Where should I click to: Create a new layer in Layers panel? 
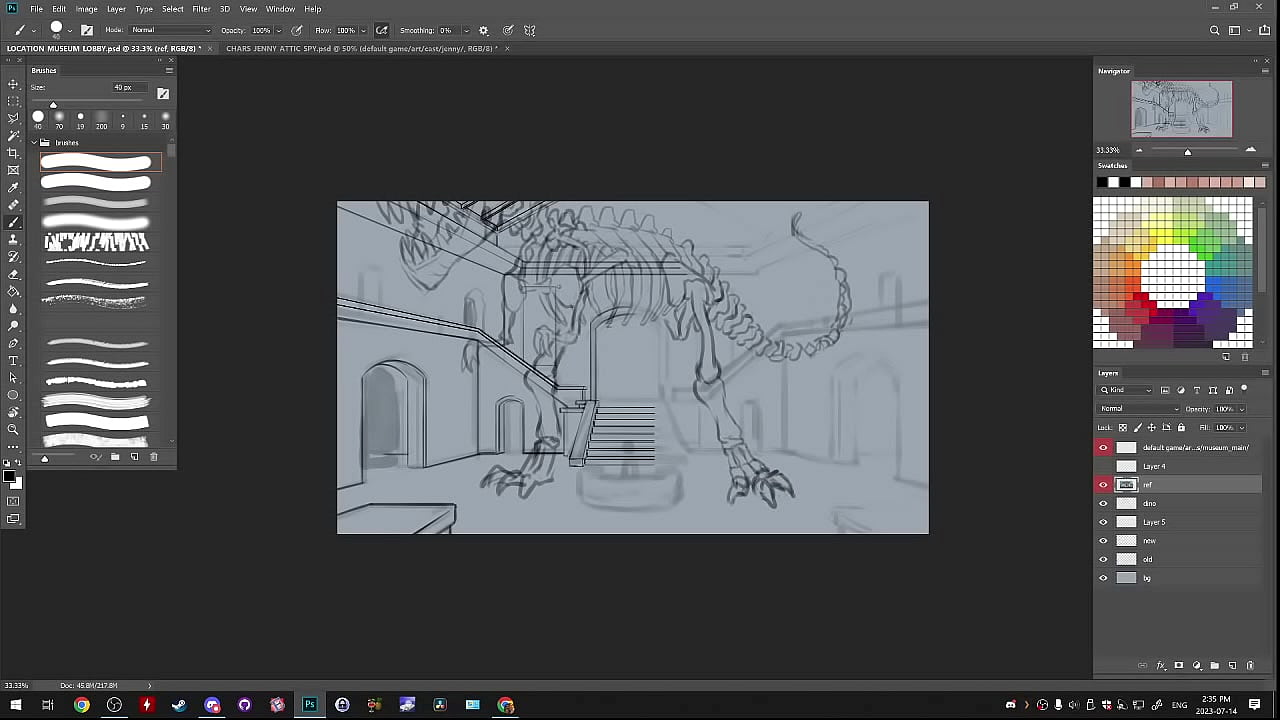[x=1232, y=665]
